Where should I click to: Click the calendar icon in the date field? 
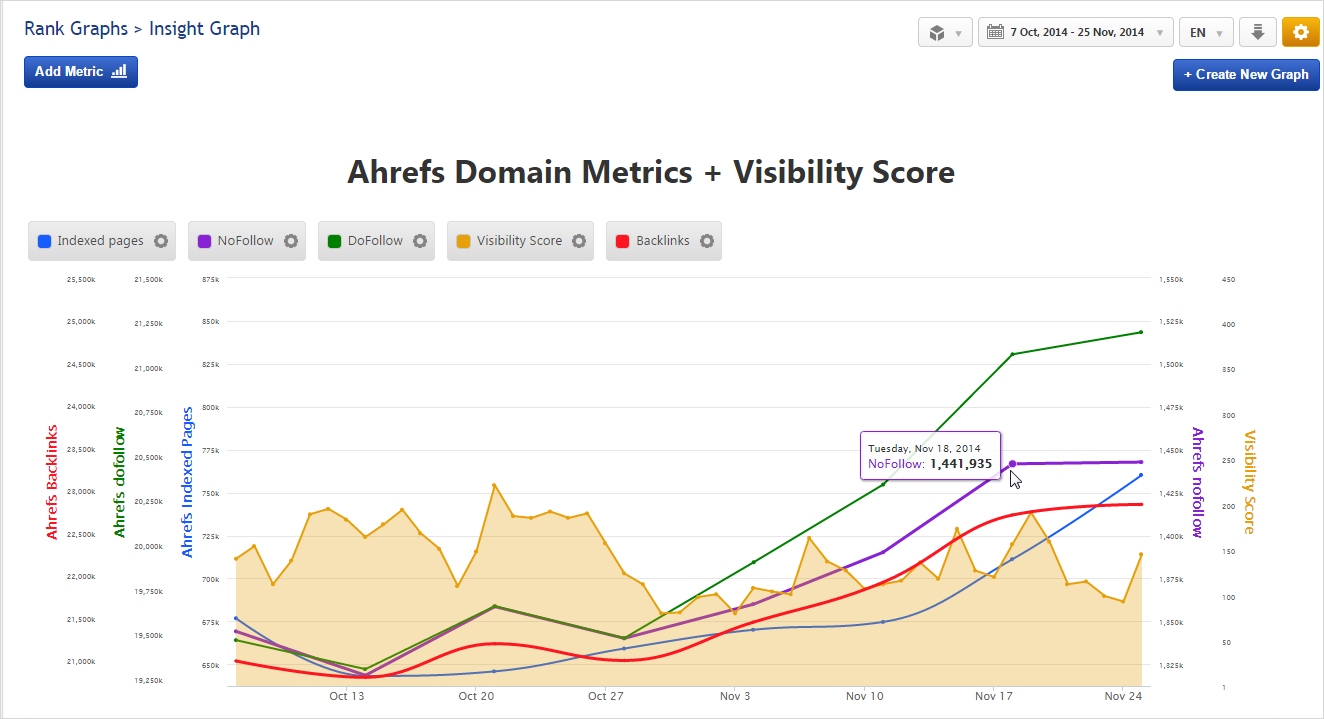[x=995, y=32]
